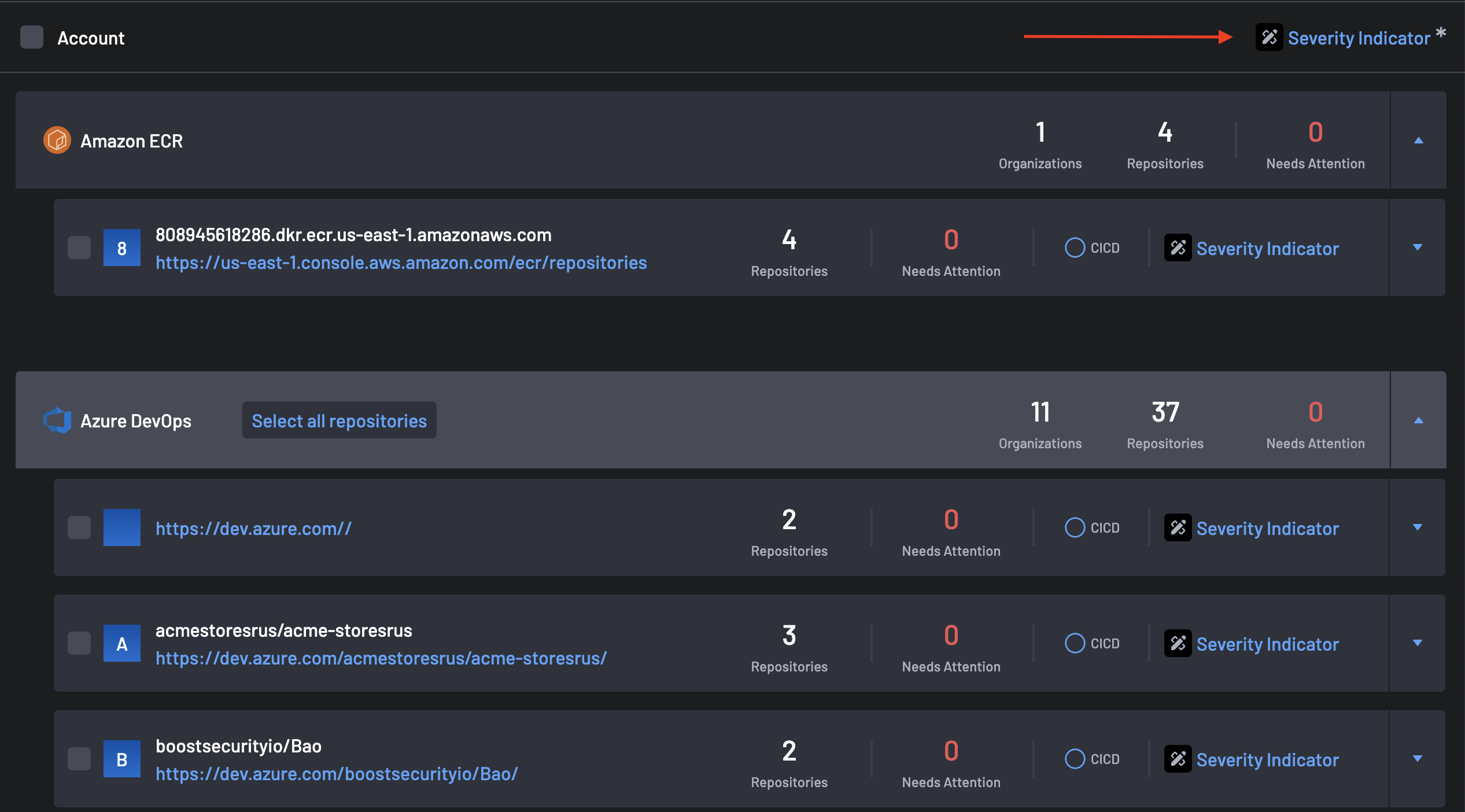Click the Amazon ECR service icon

(x=57, y=139)
